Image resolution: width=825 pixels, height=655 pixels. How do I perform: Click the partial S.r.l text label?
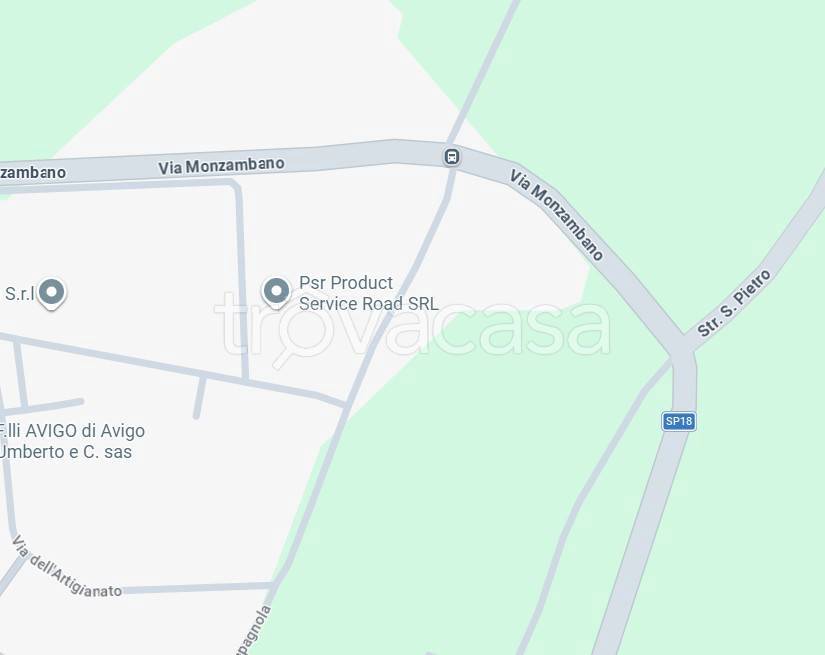19,293
